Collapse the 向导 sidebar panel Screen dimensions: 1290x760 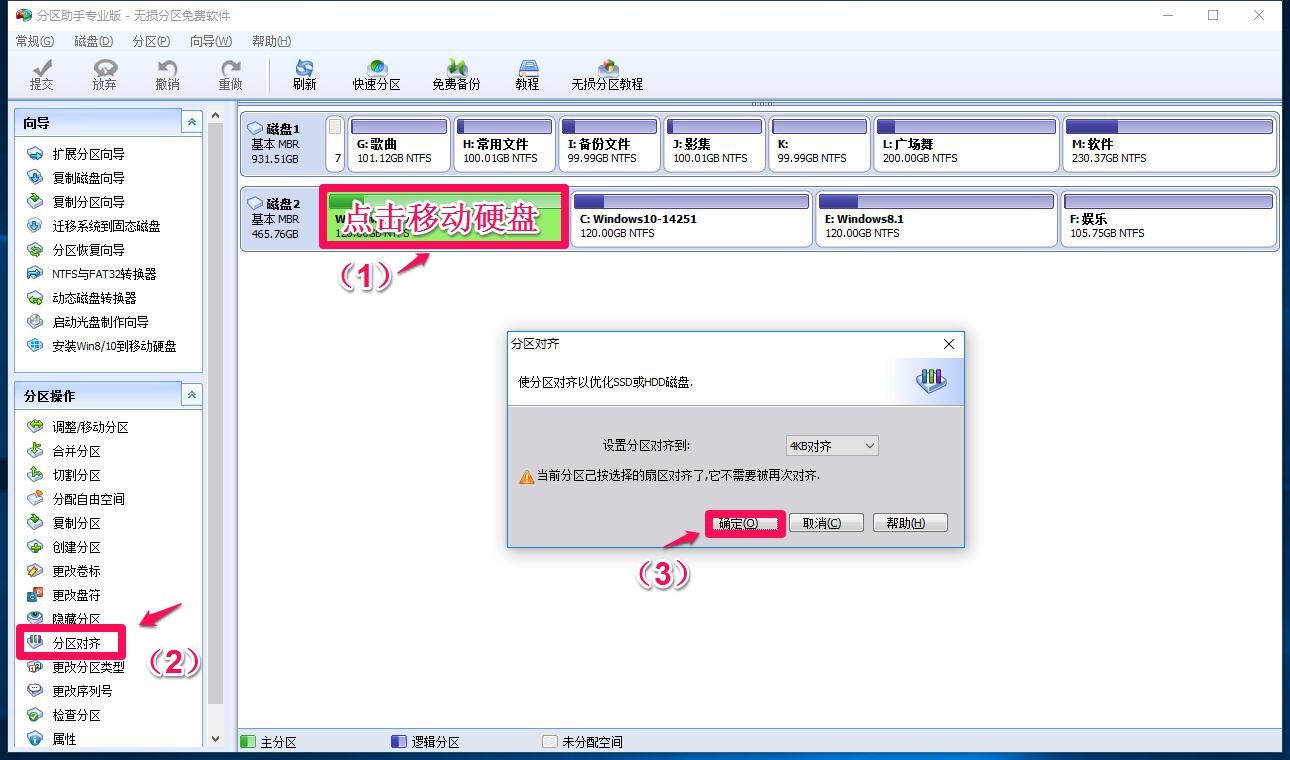click(x=191, y=121)
